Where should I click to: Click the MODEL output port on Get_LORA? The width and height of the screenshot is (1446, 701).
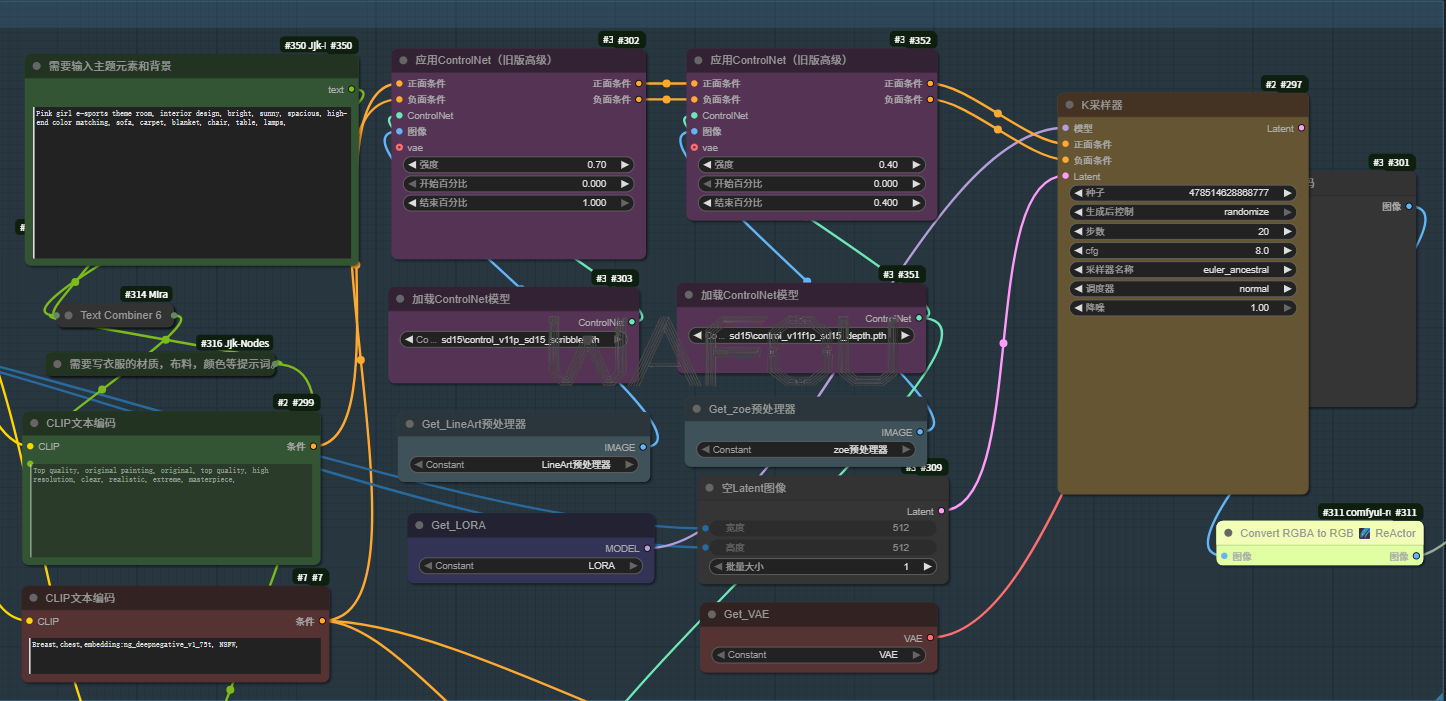(x=647, y=548)
